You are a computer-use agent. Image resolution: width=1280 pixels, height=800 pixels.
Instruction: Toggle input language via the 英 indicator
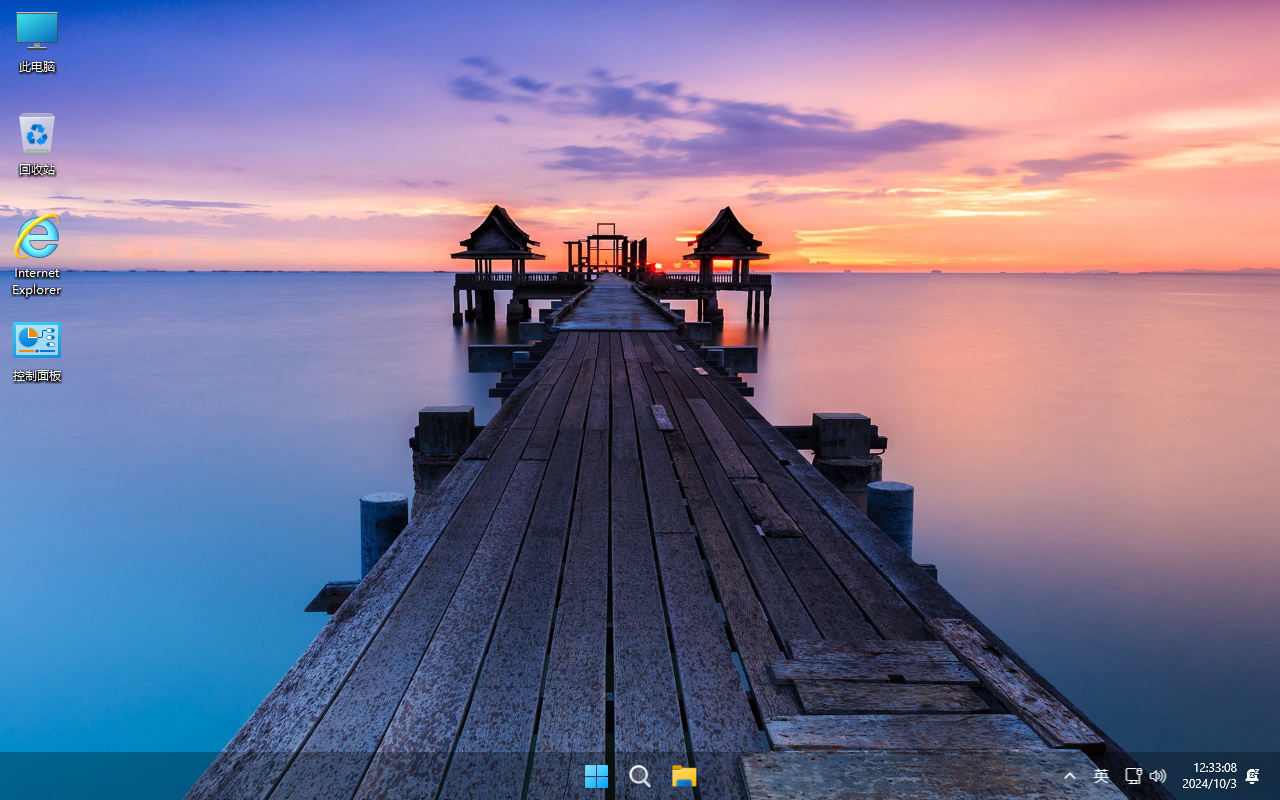tap(1101, 776)
